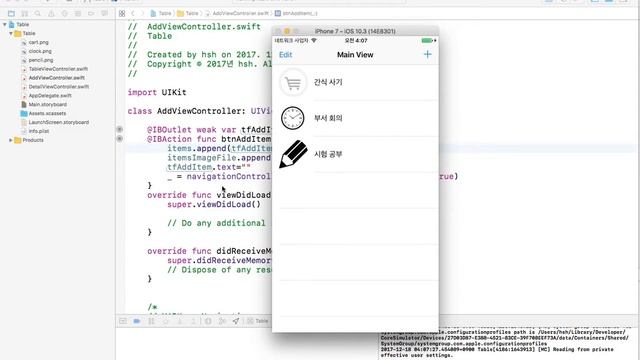Open TableViewController.swift file
The image size is (640, 360).
[x=58, y=69]
